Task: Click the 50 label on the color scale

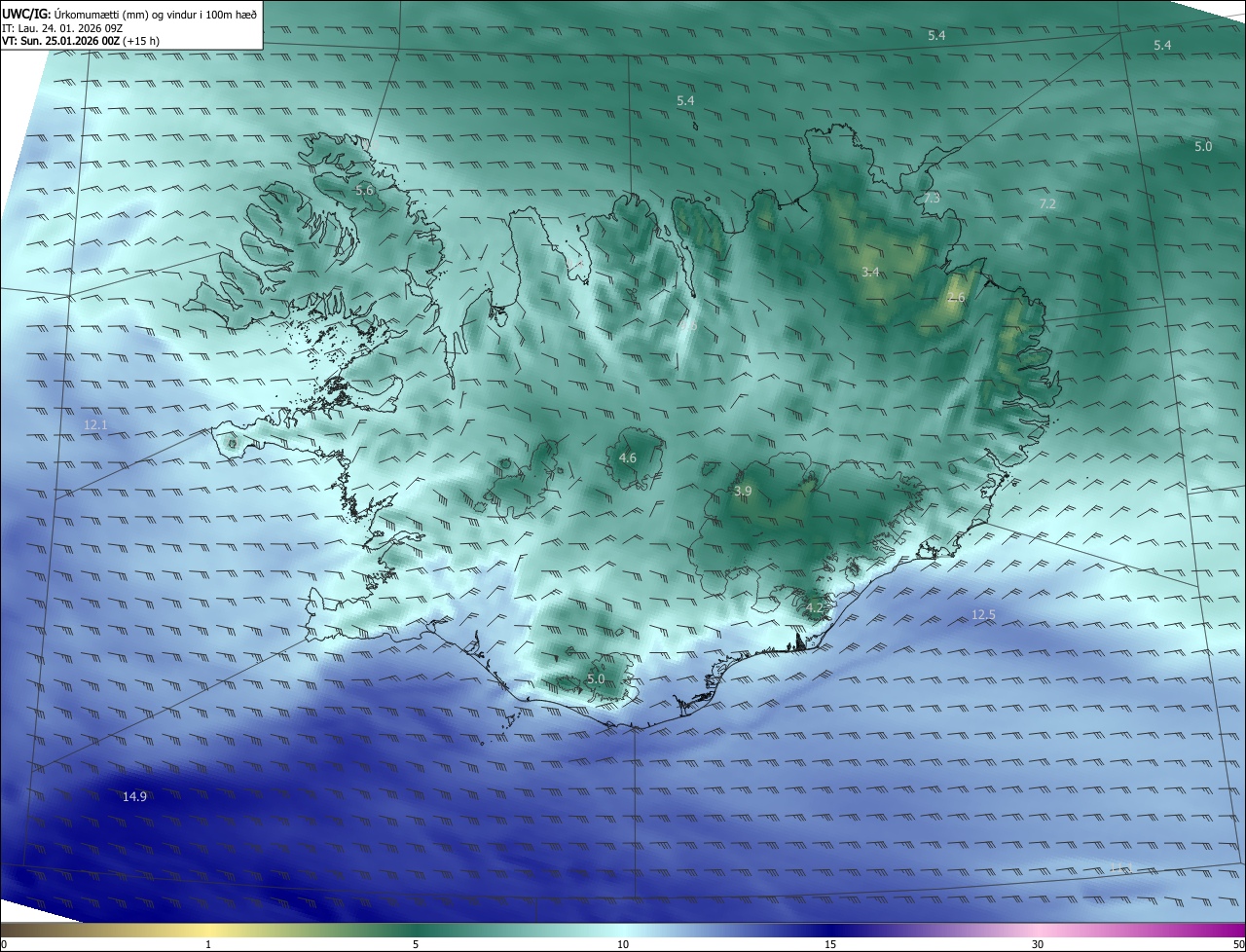Action: point(1238,945)
